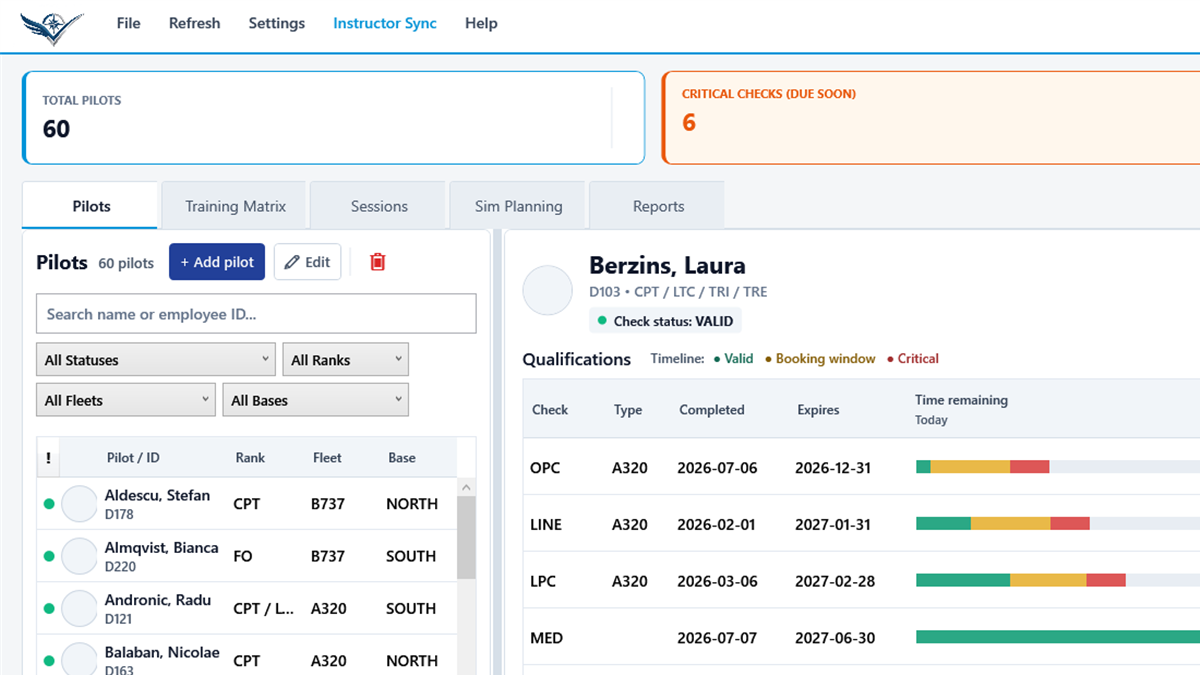The height and width of the screenshot is (675, 1200).
Task: Click the pilot list scrollbar thumb
Action: coord(466,537)
